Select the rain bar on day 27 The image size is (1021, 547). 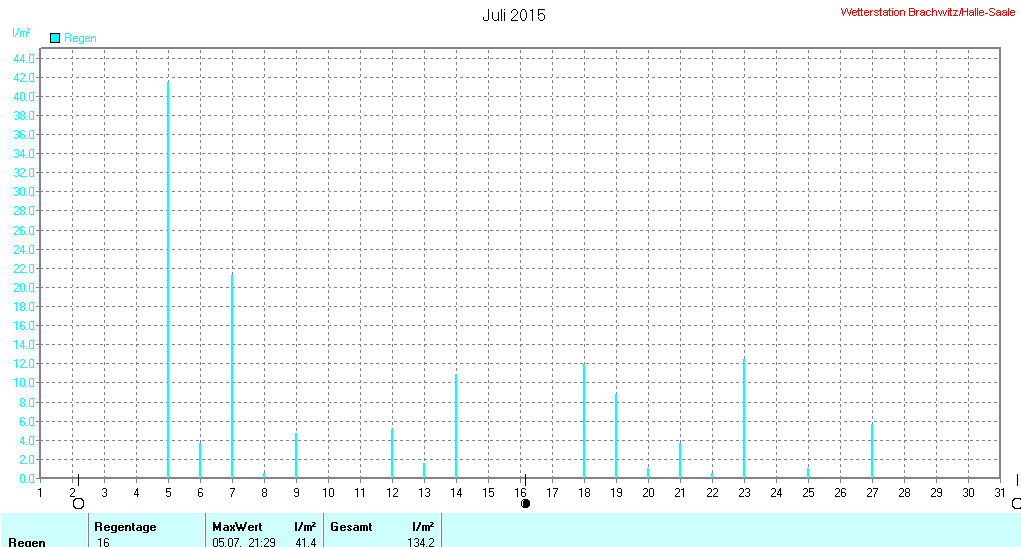(x=872, y=451)
